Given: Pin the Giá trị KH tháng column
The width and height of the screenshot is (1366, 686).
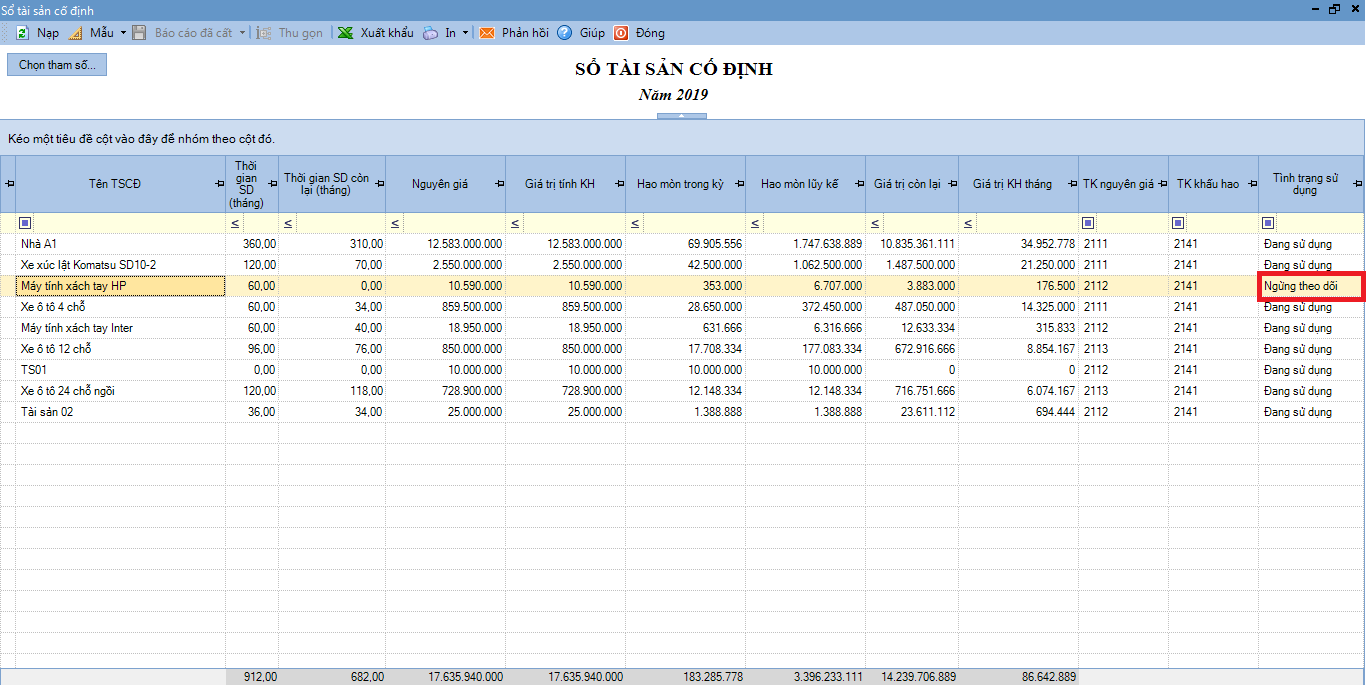Looking at the screenshot, I should (1072, 184).
